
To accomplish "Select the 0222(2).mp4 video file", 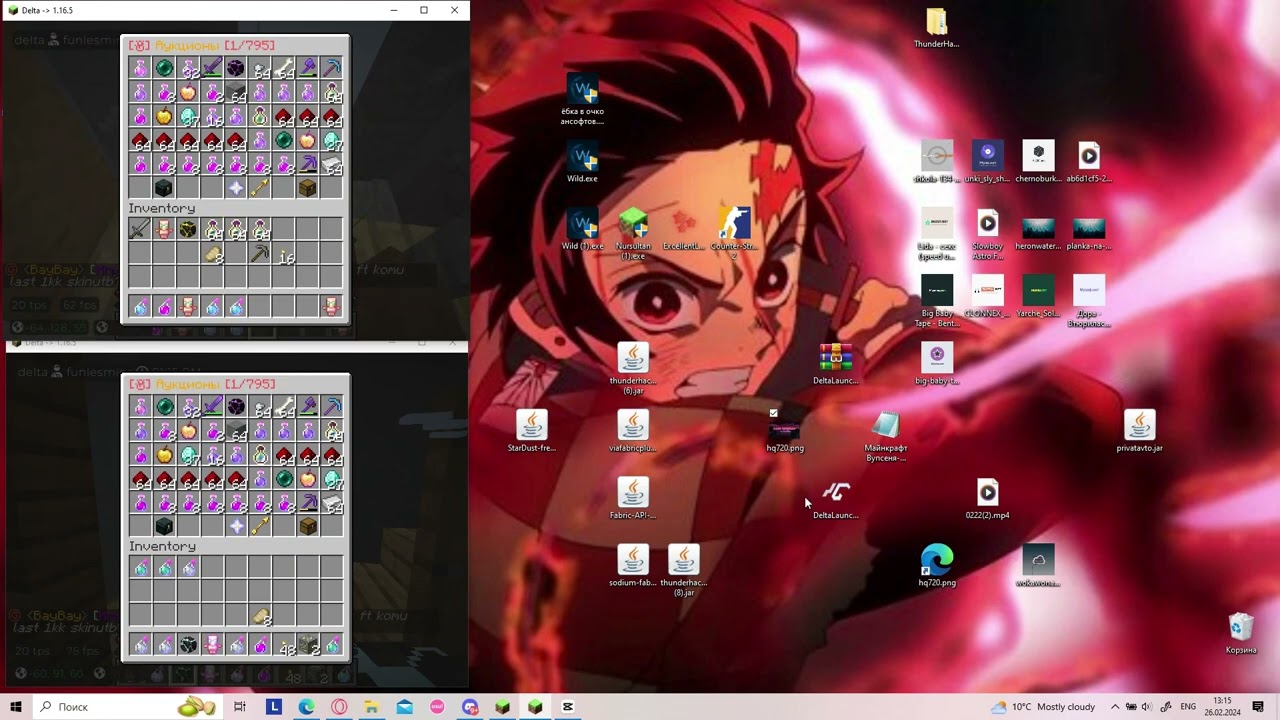I will 987,499.
